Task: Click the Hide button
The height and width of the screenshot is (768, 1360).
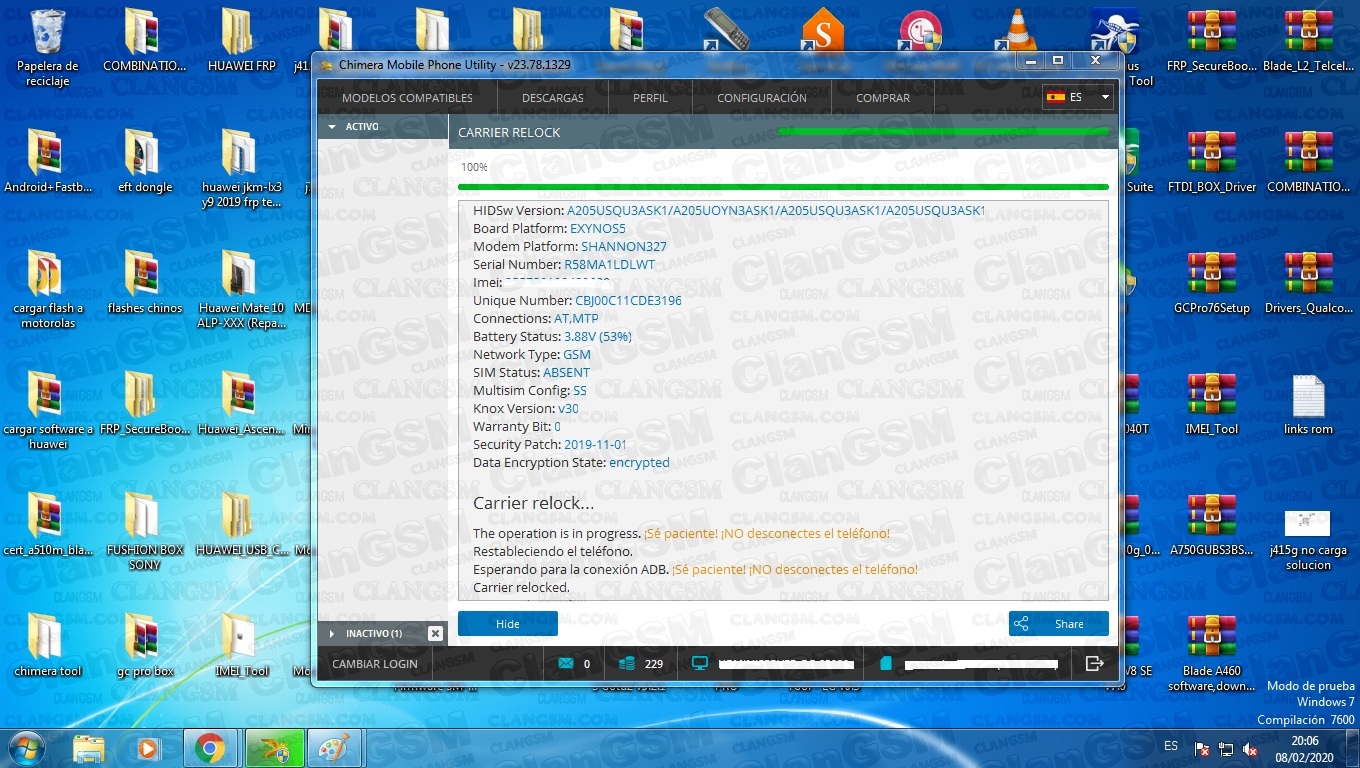Action: 508,624
